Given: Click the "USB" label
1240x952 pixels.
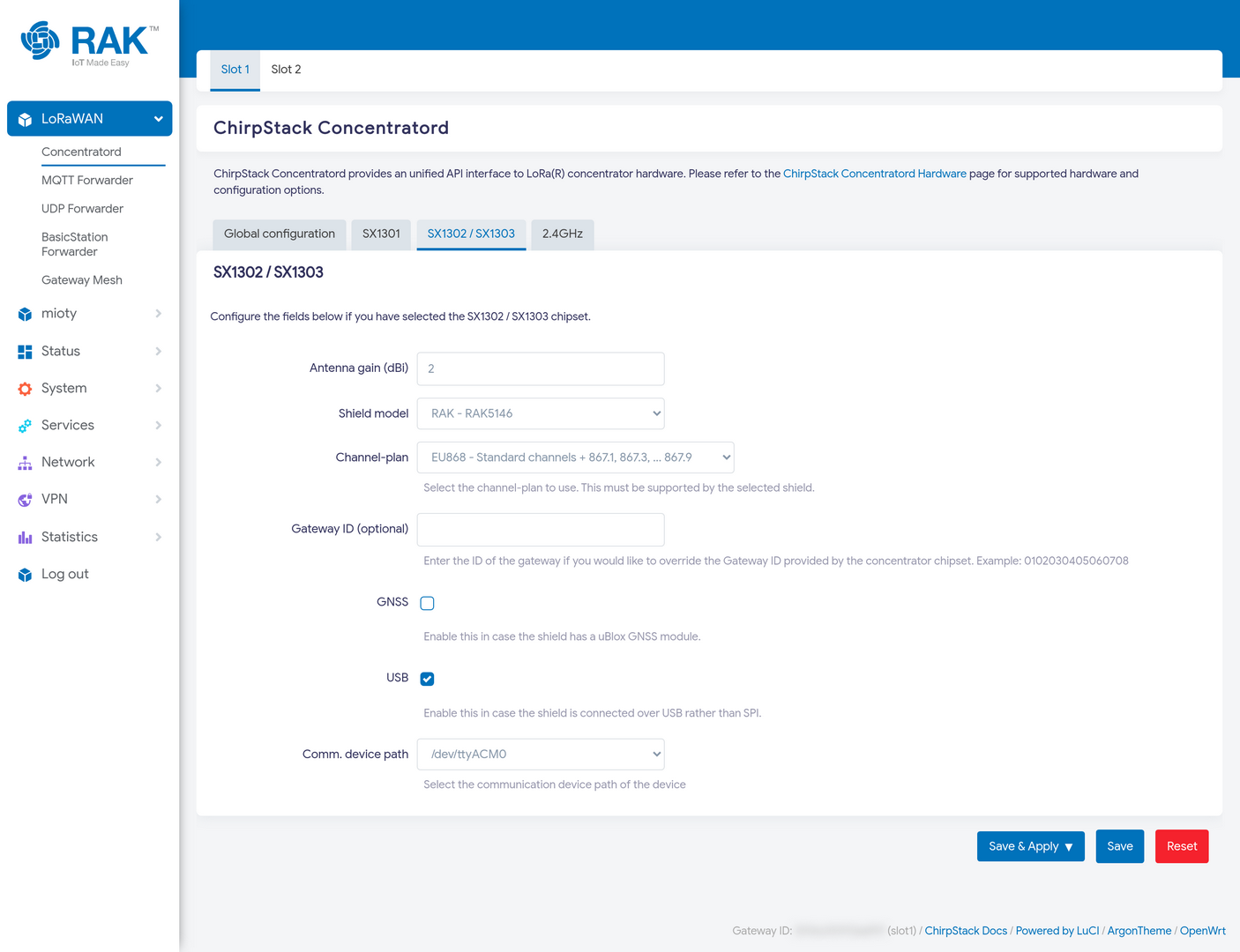Looking at the screenshot, I should 397,678.
